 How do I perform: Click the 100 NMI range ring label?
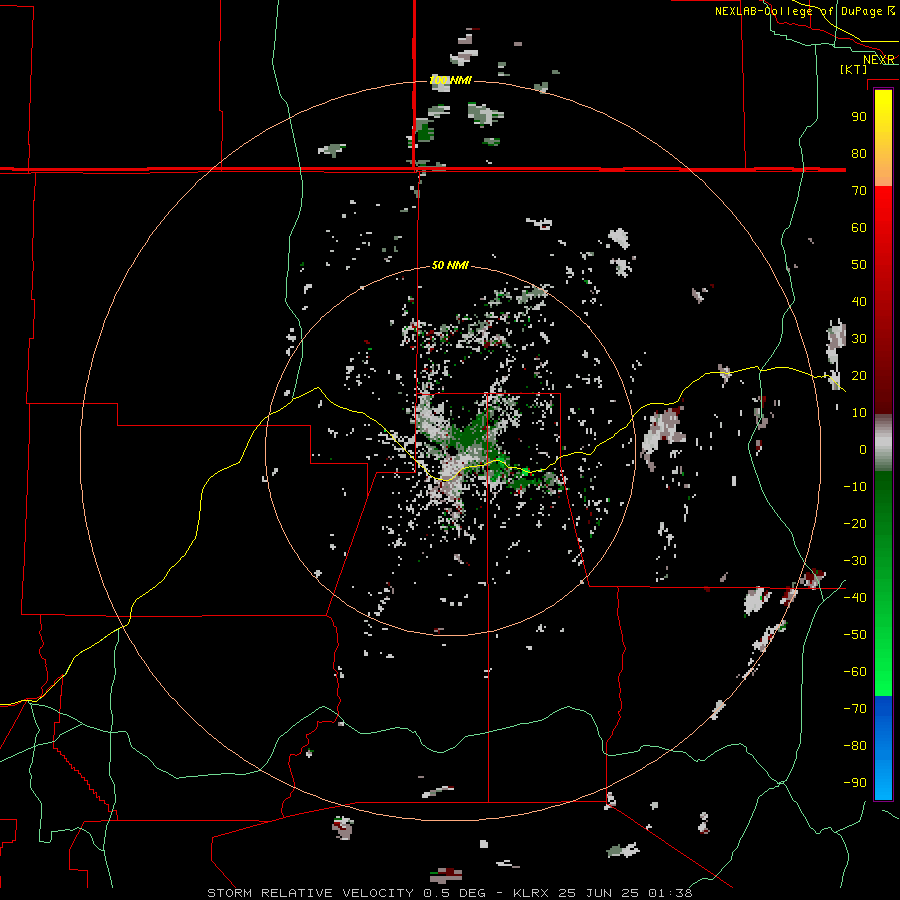click(451, 80)
